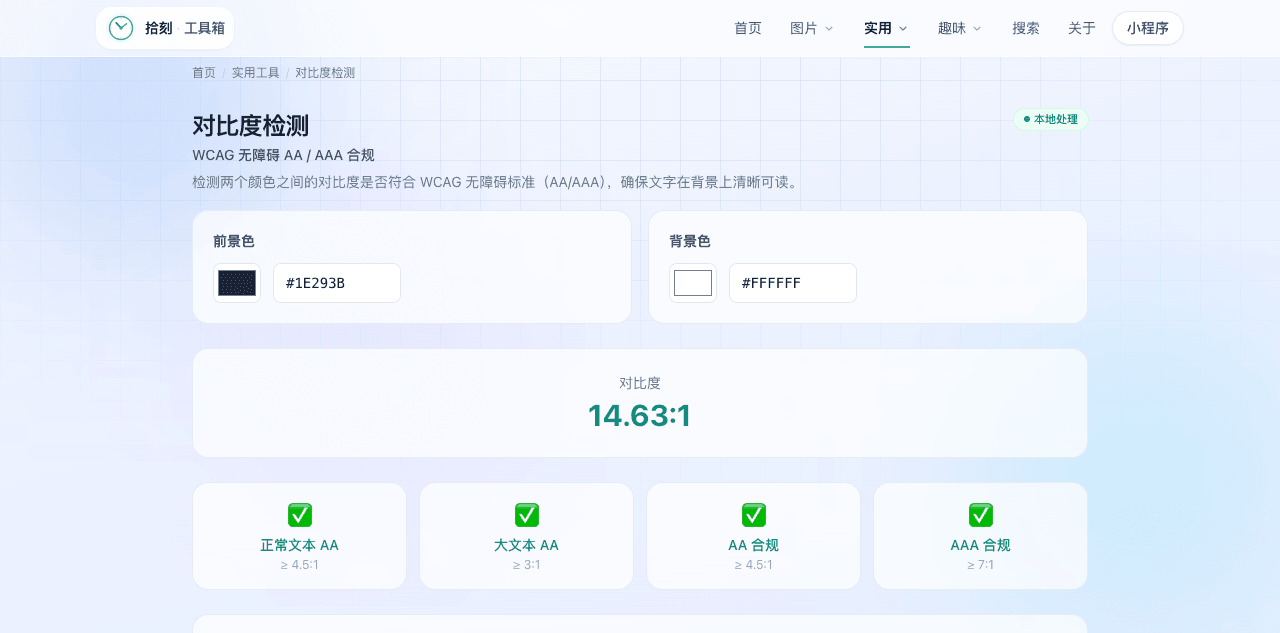Click the 正常文本 AA label
Viewport: 1280px width, 633px height.
[x=300, y=545]
